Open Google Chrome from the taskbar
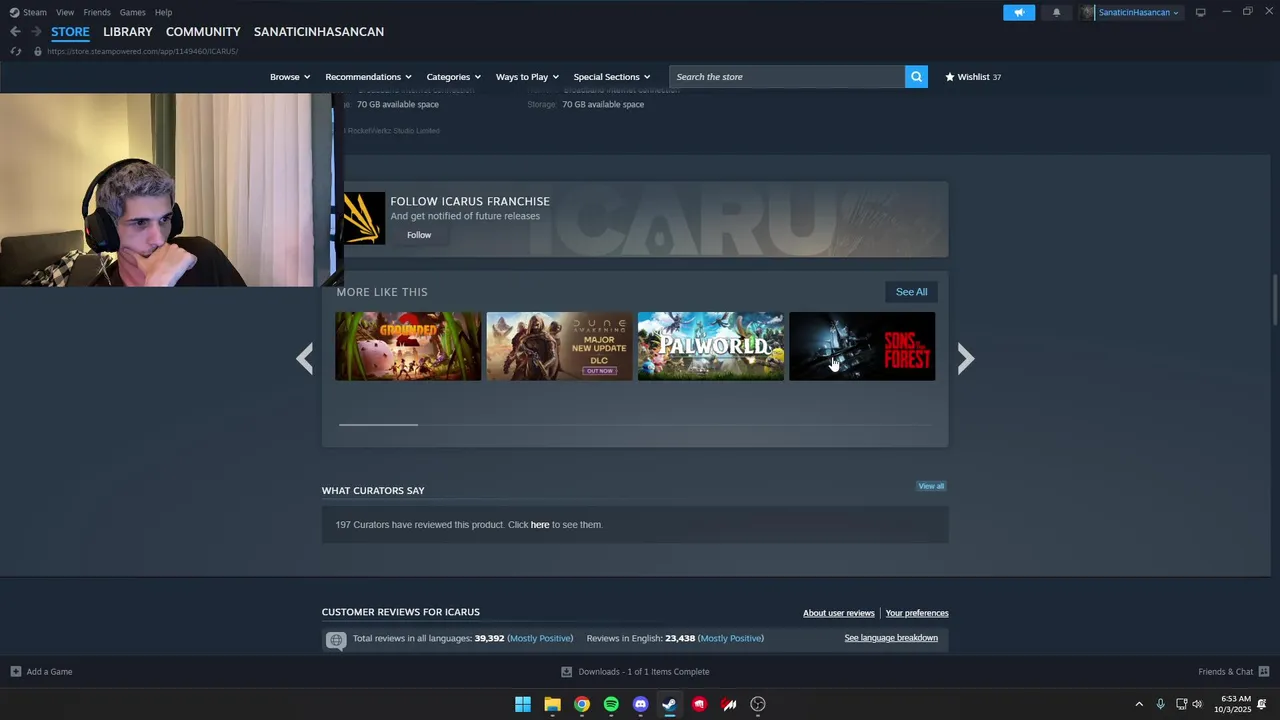 tap(582, 704)
